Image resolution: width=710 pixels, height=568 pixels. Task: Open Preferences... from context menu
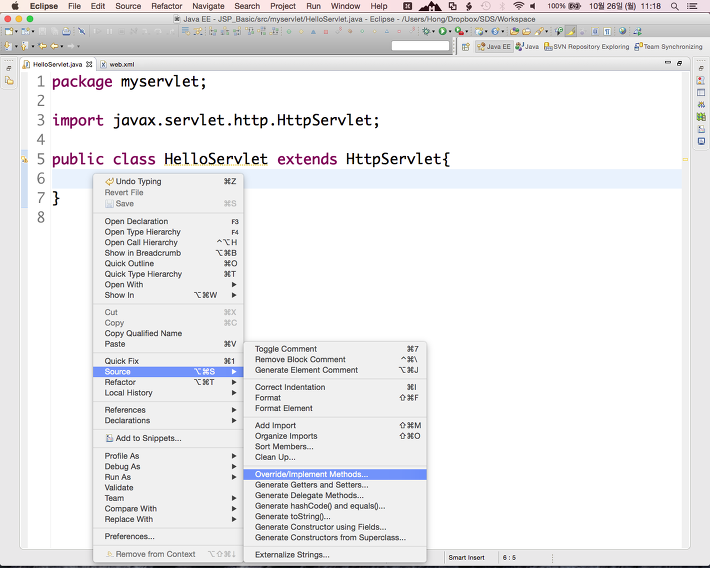(x=168, y=536)
